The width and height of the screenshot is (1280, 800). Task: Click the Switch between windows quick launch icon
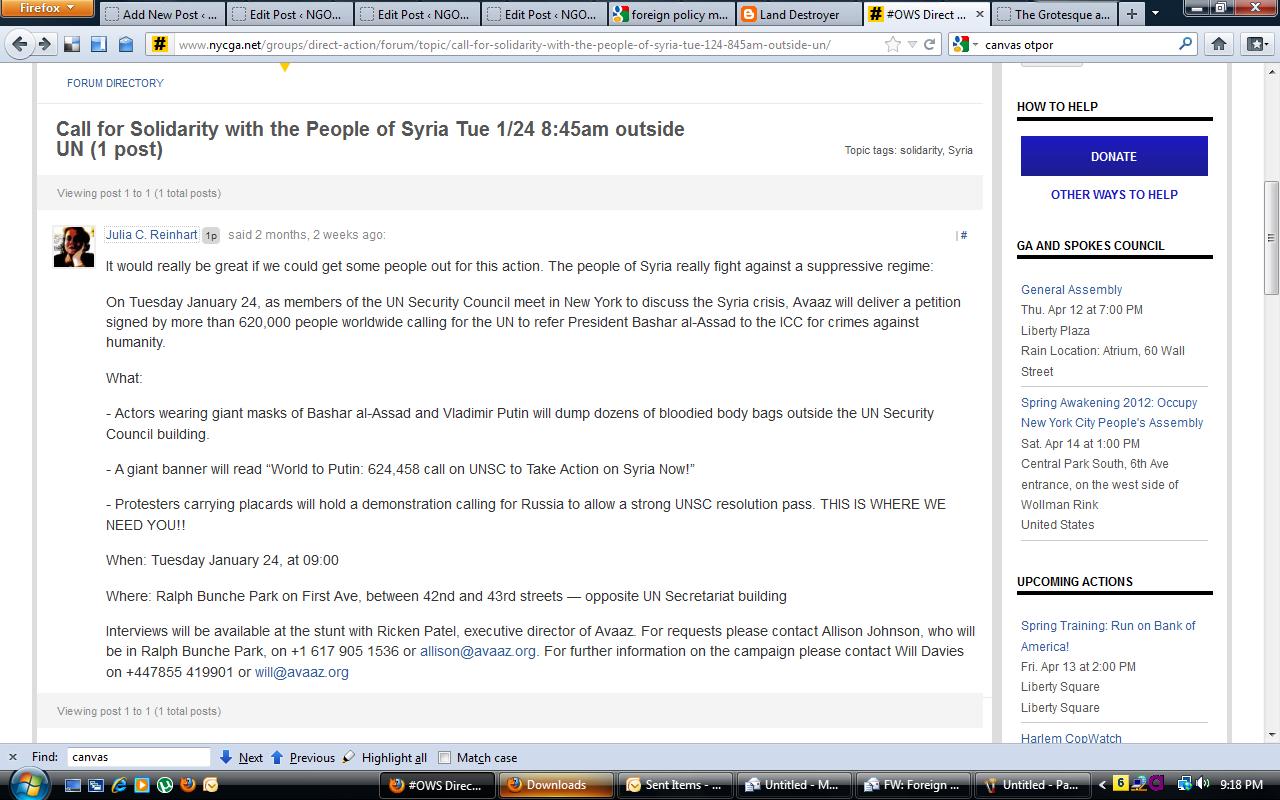pyautogui.click(x=96, y=785)
